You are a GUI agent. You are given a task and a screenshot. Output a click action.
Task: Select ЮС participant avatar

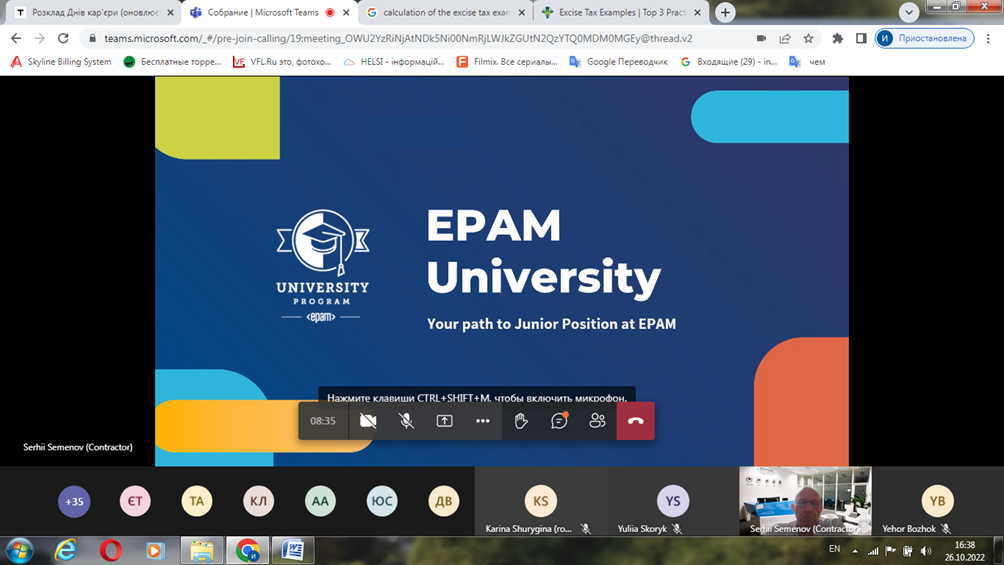[x=382, y=501]
